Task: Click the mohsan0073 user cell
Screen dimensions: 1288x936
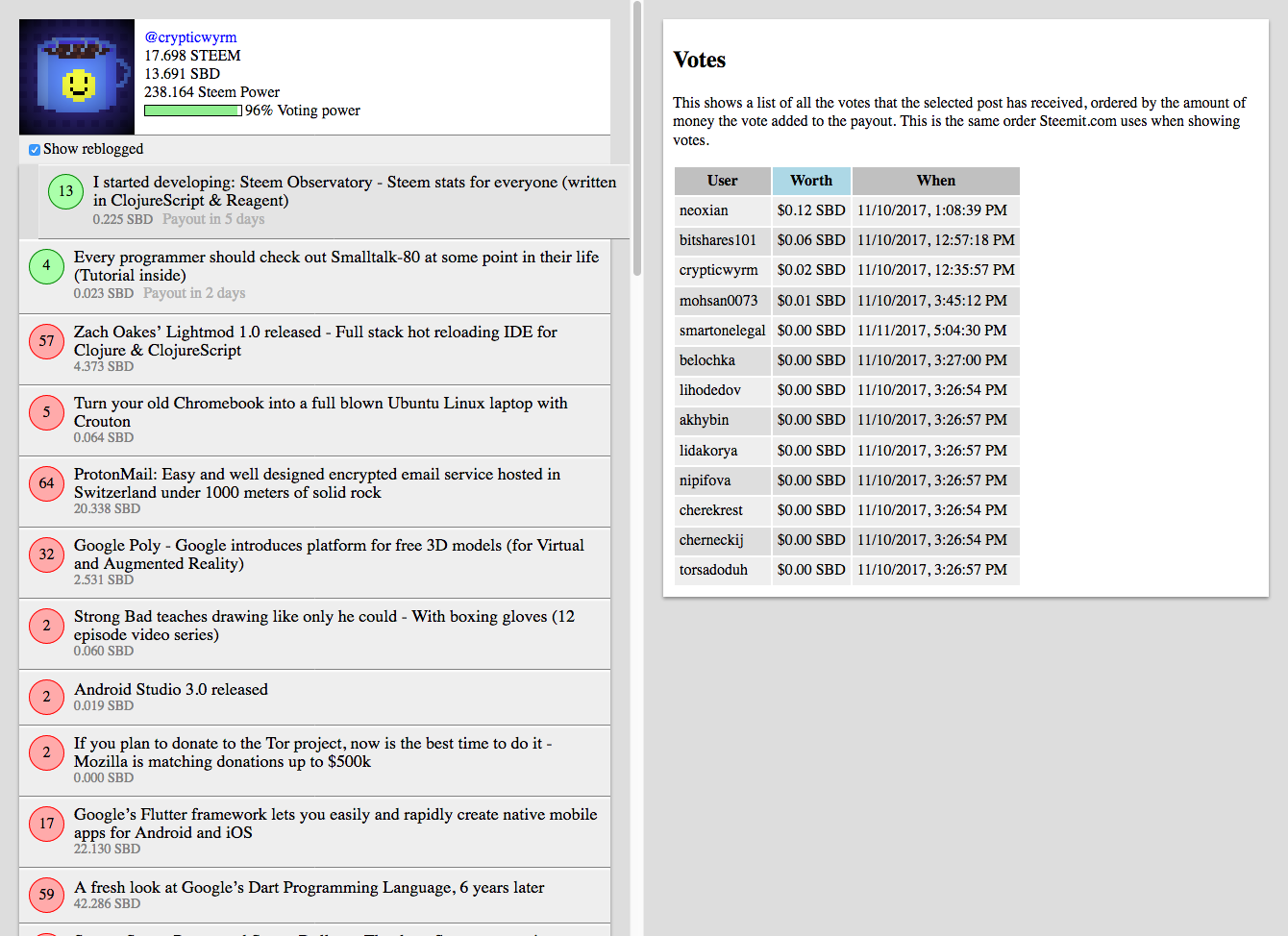Action: pos(723,301)
